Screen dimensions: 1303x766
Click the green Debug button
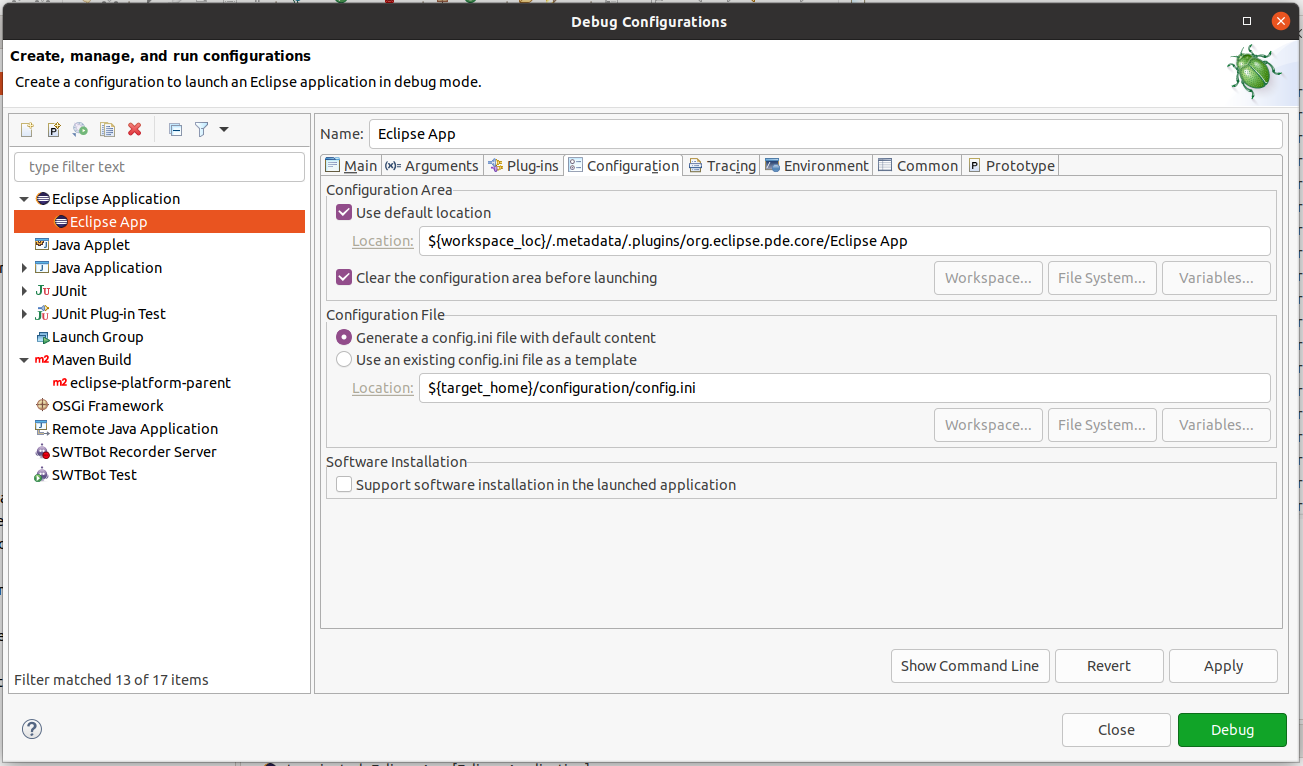coord(1232,730)
